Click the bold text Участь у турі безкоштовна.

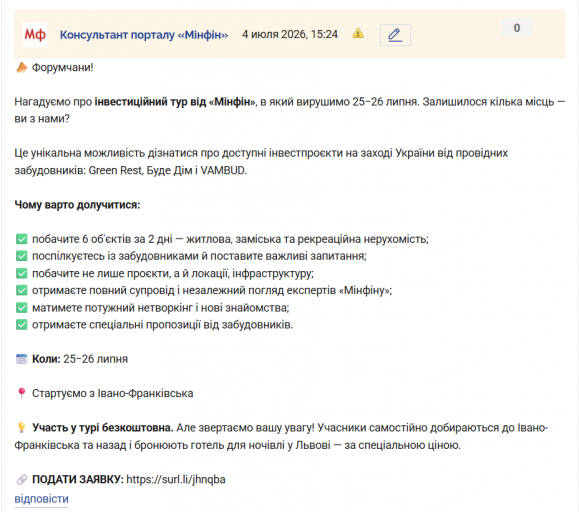click(x=103, y=428)
